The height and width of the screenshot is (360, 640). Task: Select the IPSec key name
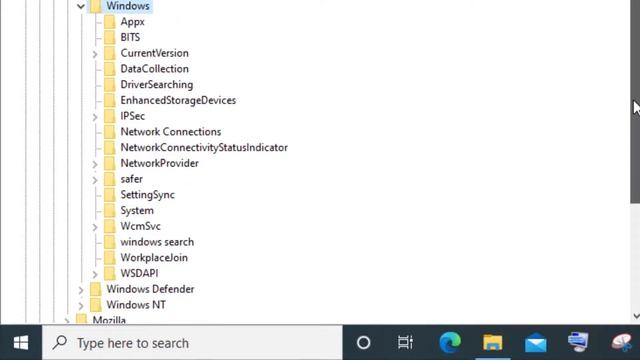133,116
